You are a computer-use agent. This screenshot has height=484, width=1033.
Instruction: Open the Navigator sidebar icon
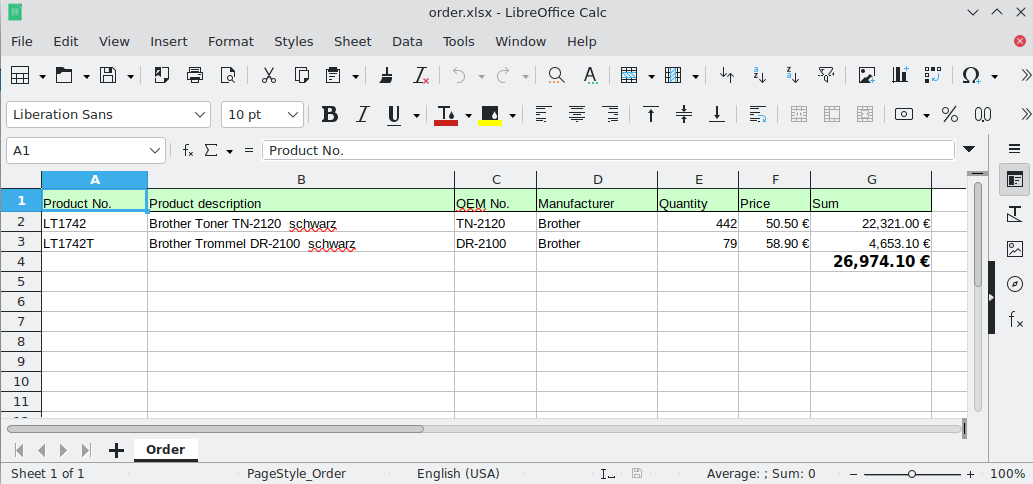(1015, 284)
